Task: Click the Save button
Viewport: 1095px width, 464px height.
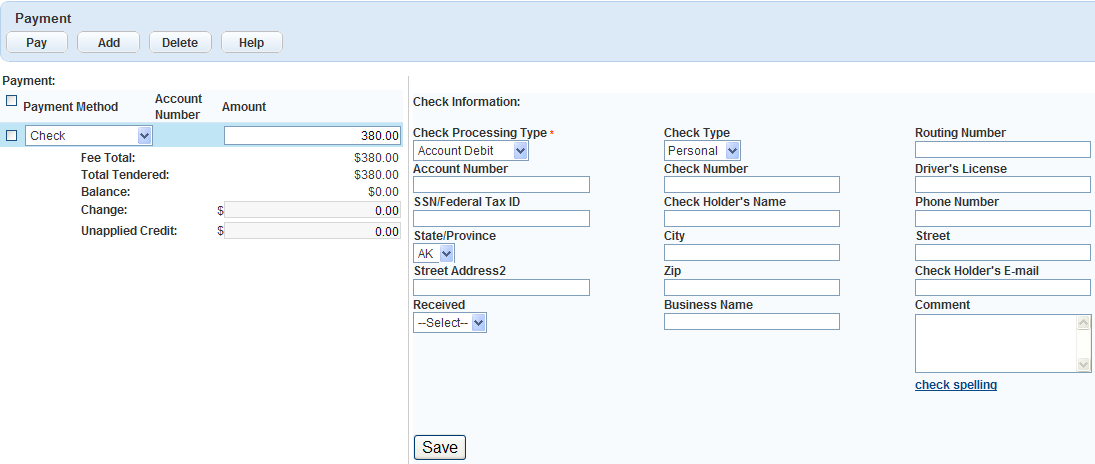Action: (439, 447)
